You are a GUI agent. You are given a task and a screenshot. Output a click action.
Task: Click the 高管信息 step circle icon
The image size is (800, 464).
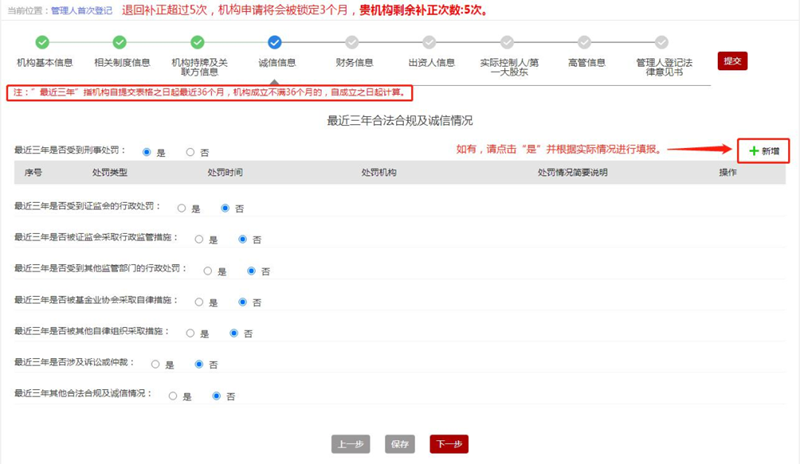pos(585,42)
